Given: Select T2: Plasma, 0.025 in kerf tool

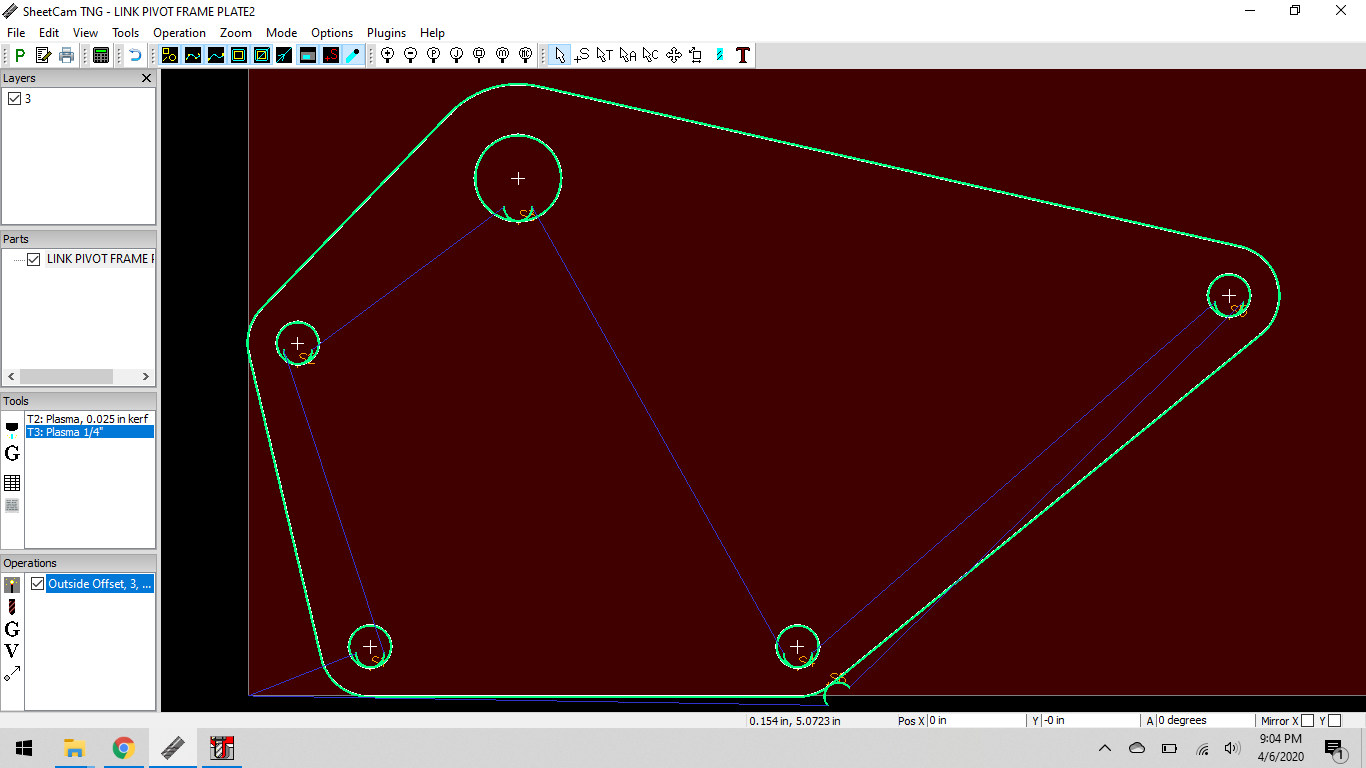Looking at the screenshot, I should pyautogui.click(x=89, y=418).
